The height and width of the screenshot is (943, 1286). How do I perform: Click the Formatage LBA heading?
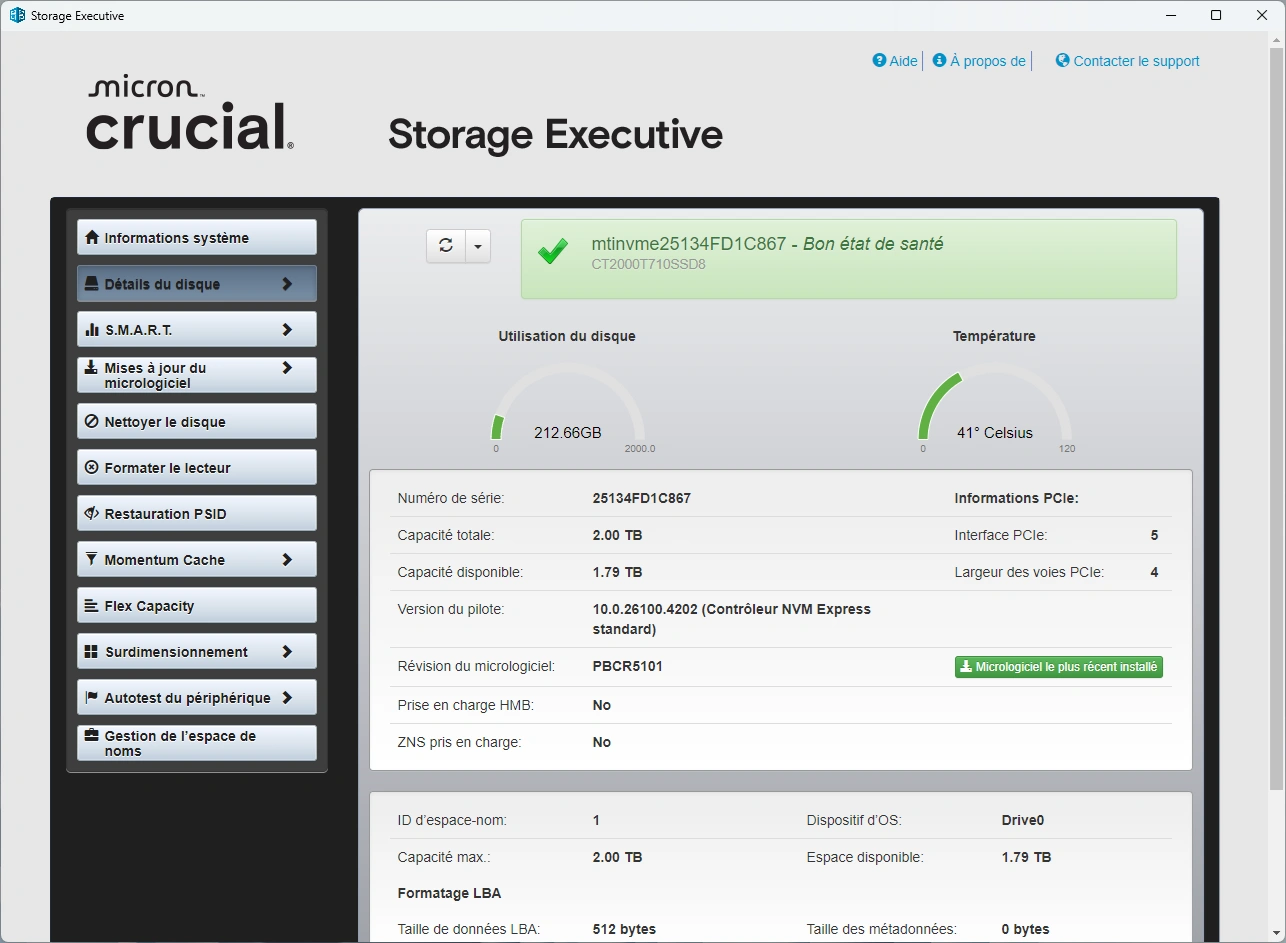[x=449, y=893]
